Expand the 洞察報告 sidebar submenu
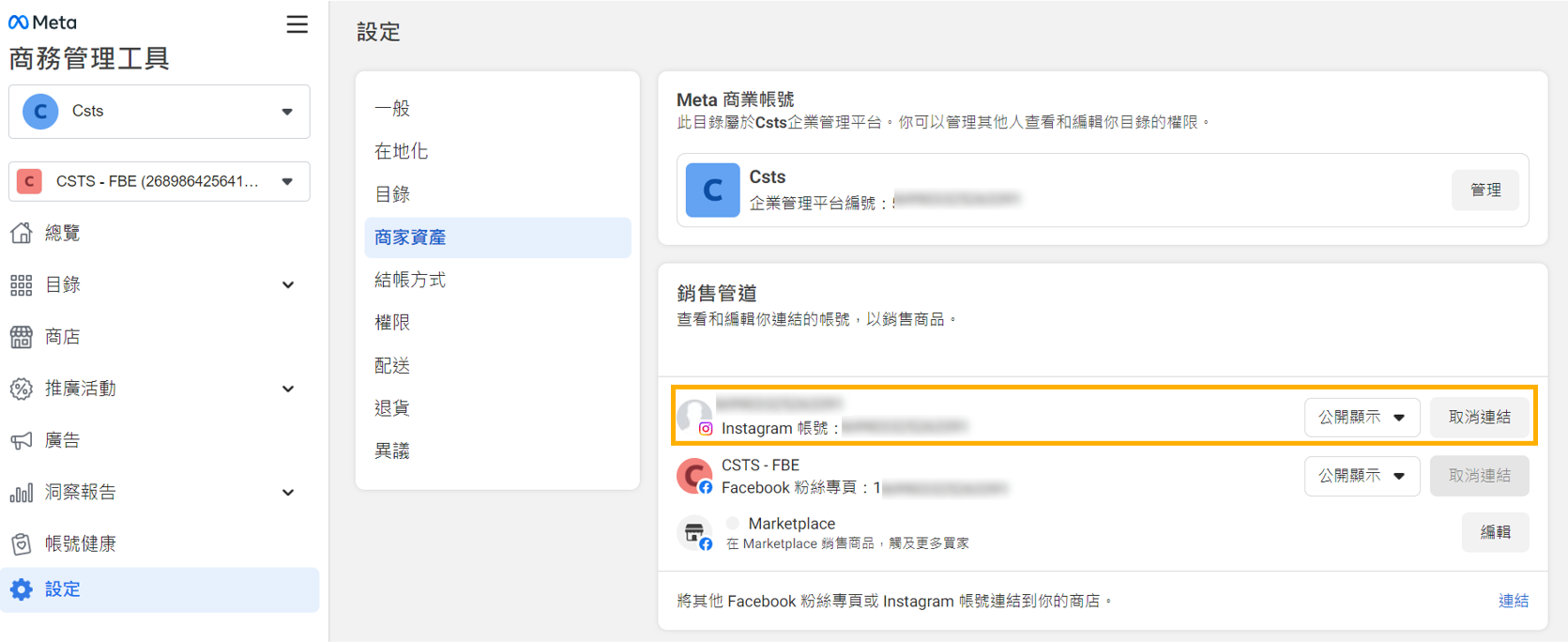The image size is (1568, 642). pos(288,493)
